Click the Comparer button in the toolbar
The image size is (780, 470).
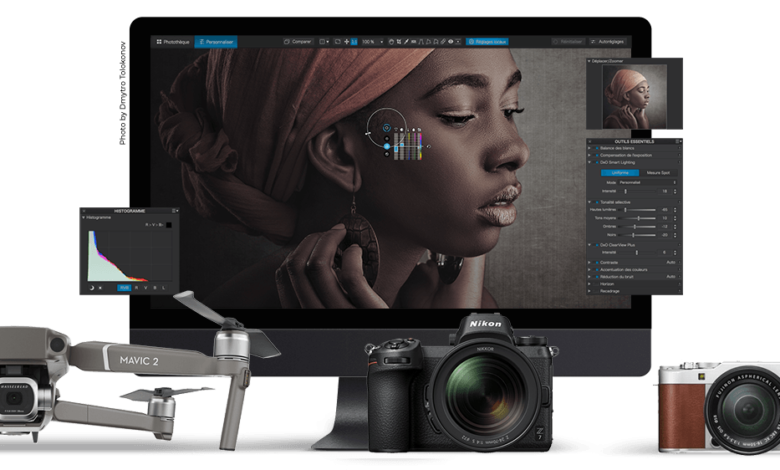point(297,42)
